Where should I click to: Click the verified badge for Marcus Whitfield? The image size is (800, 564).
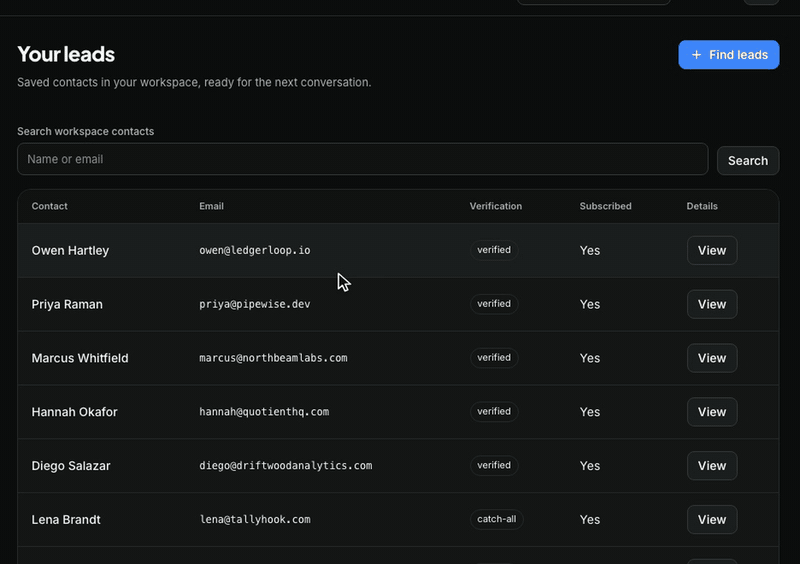tap(494, 358)
